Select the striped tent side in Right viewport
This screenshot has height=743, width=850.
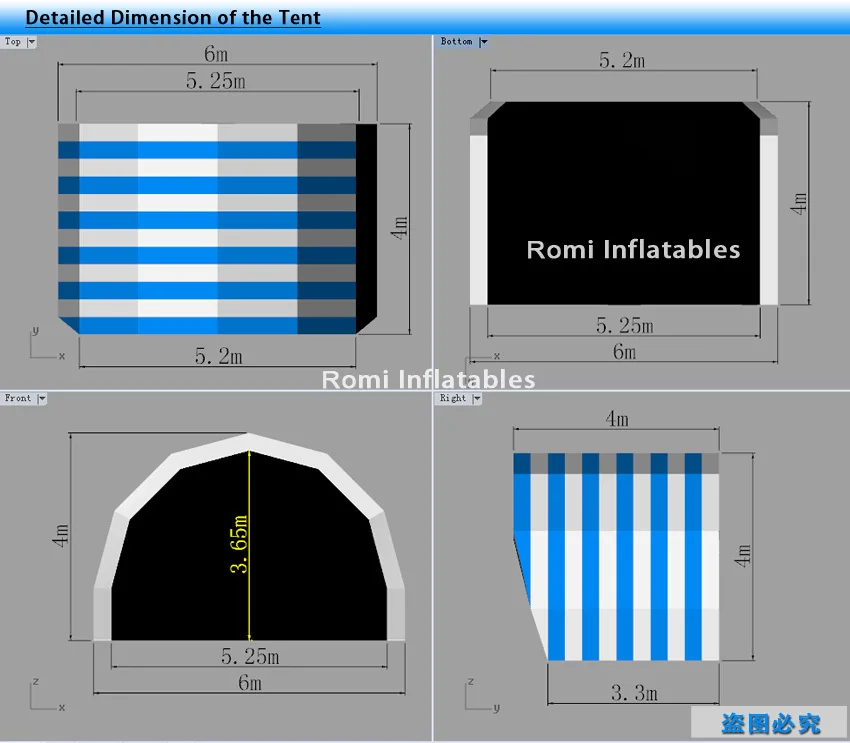(616, 557)
